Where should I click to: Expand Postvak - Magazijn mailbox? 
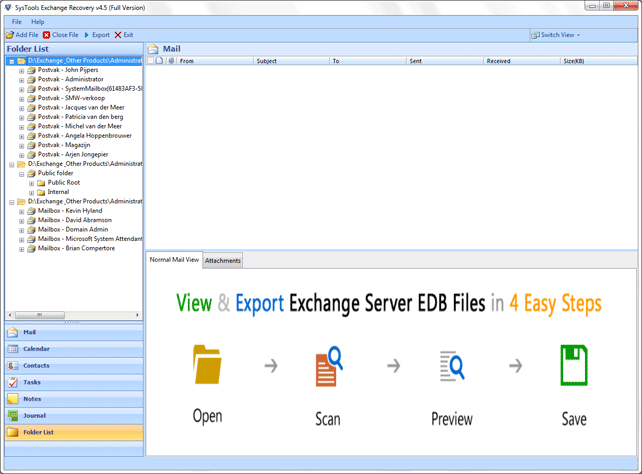[22, 146]
